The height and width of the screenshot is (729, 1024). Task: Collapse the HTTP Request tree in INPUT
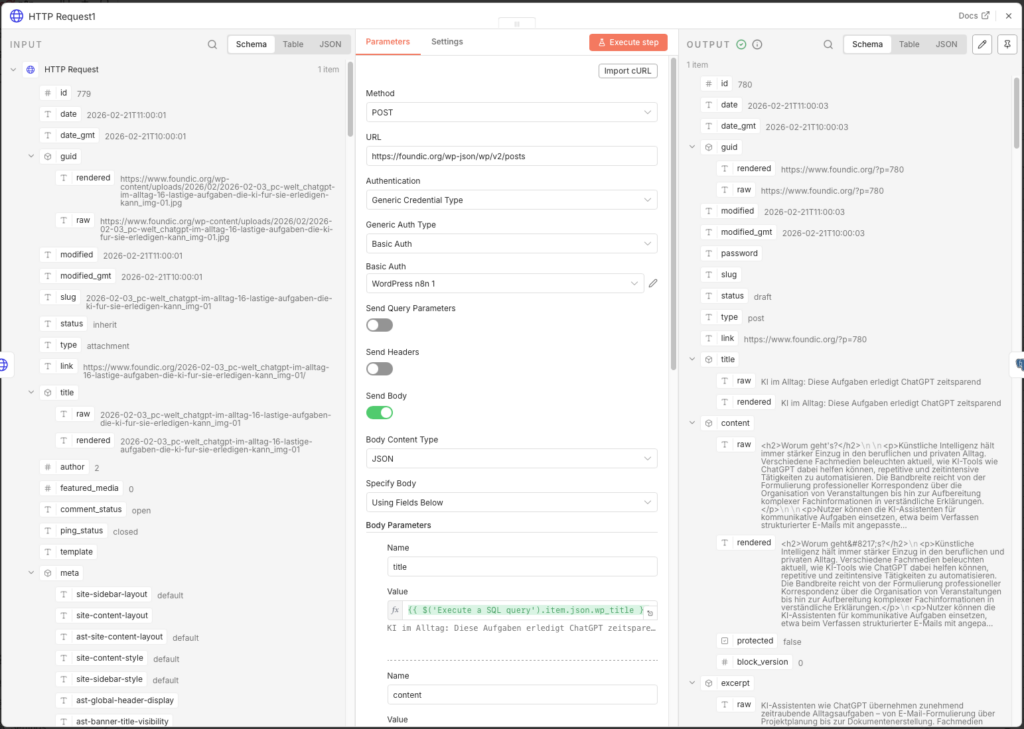pyautogui.click(x=12, y=70)
